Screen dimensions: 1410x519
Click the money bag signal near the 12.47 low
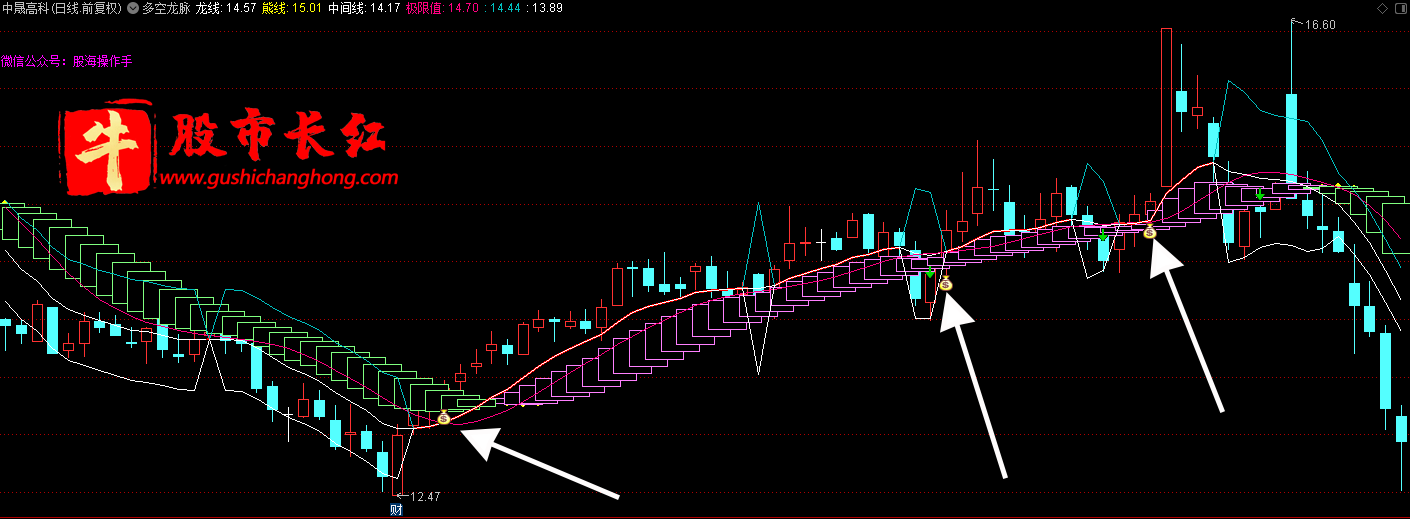click(444, 417)
